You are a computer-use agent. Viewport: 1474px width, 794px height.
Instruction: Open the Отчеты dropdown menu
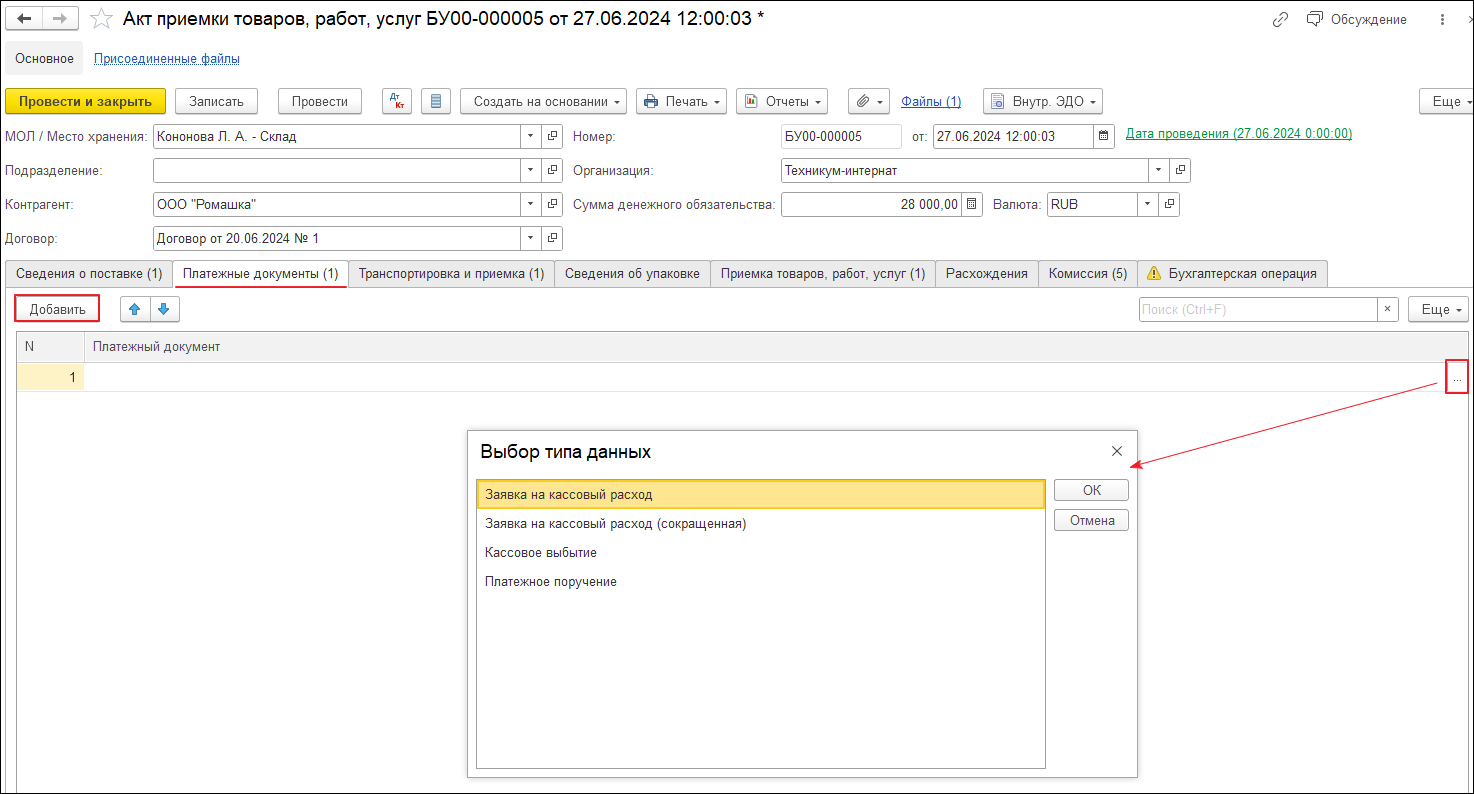point(782,101)
